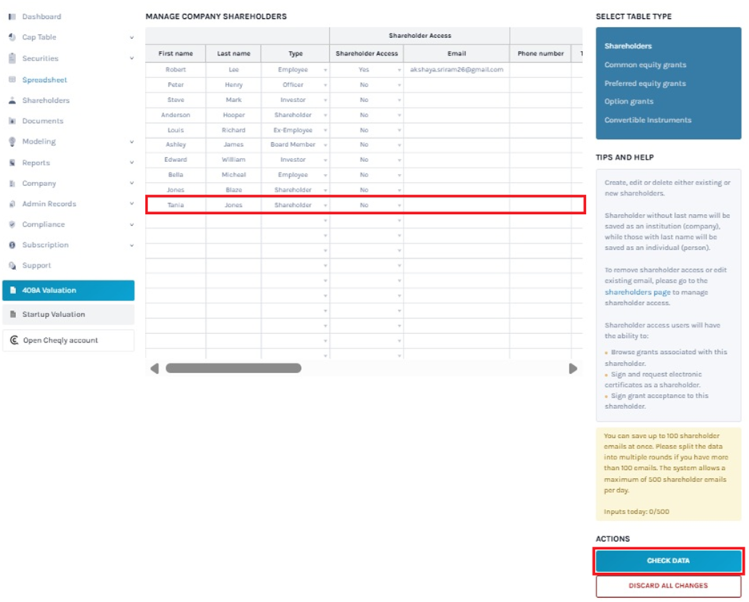Open Type dropdown for Ashley James
The width and height of the screenshot is (749, 602).
[x=325, y=145]
